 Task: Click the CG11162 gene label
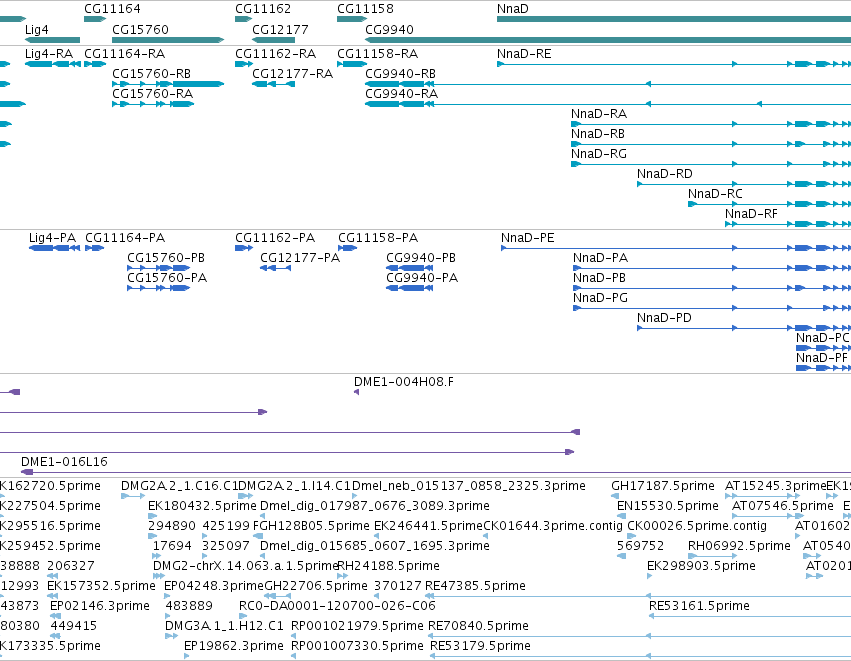point(263,9)
